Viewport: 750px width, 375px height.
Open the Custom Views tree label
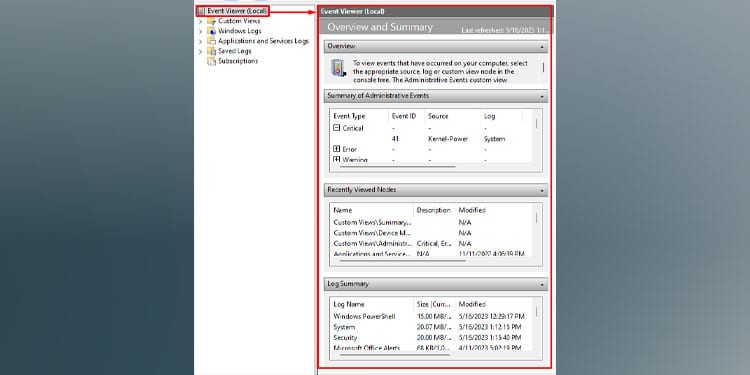[x=239, y=21]
